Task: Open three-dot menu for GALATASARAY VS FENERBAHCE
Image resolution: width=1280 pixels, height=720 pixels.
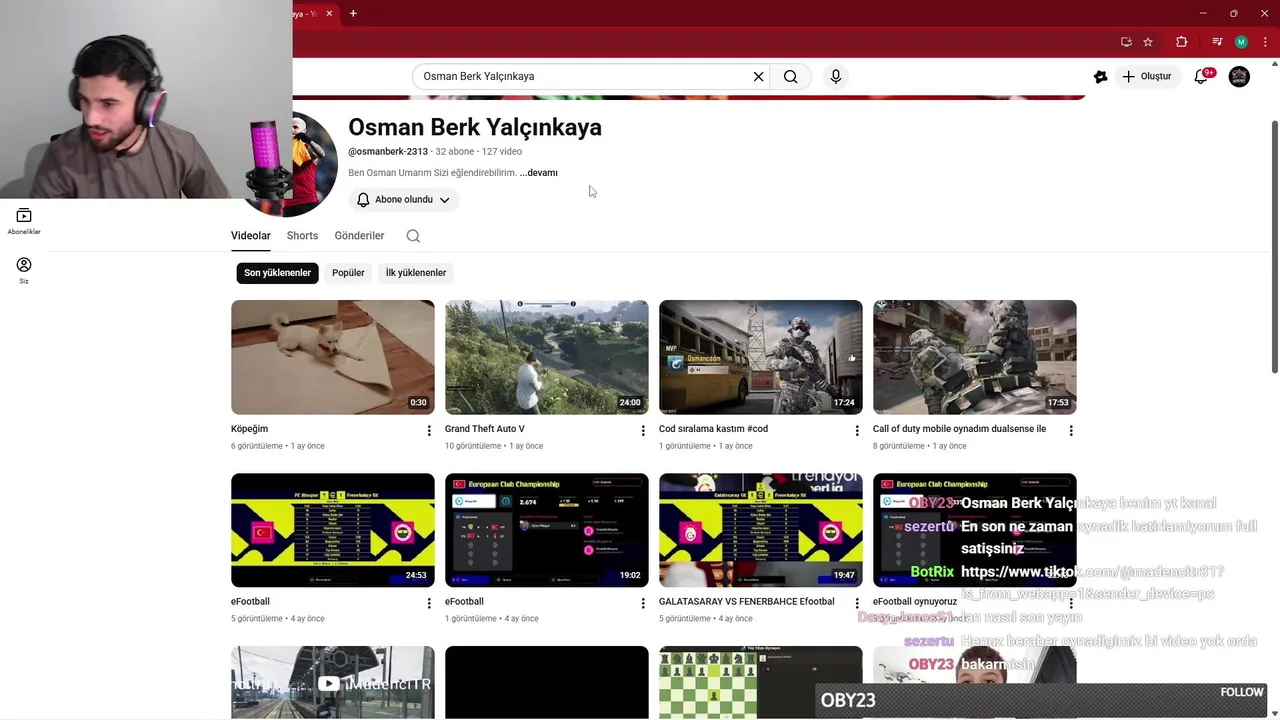Action: coord(857,603)
